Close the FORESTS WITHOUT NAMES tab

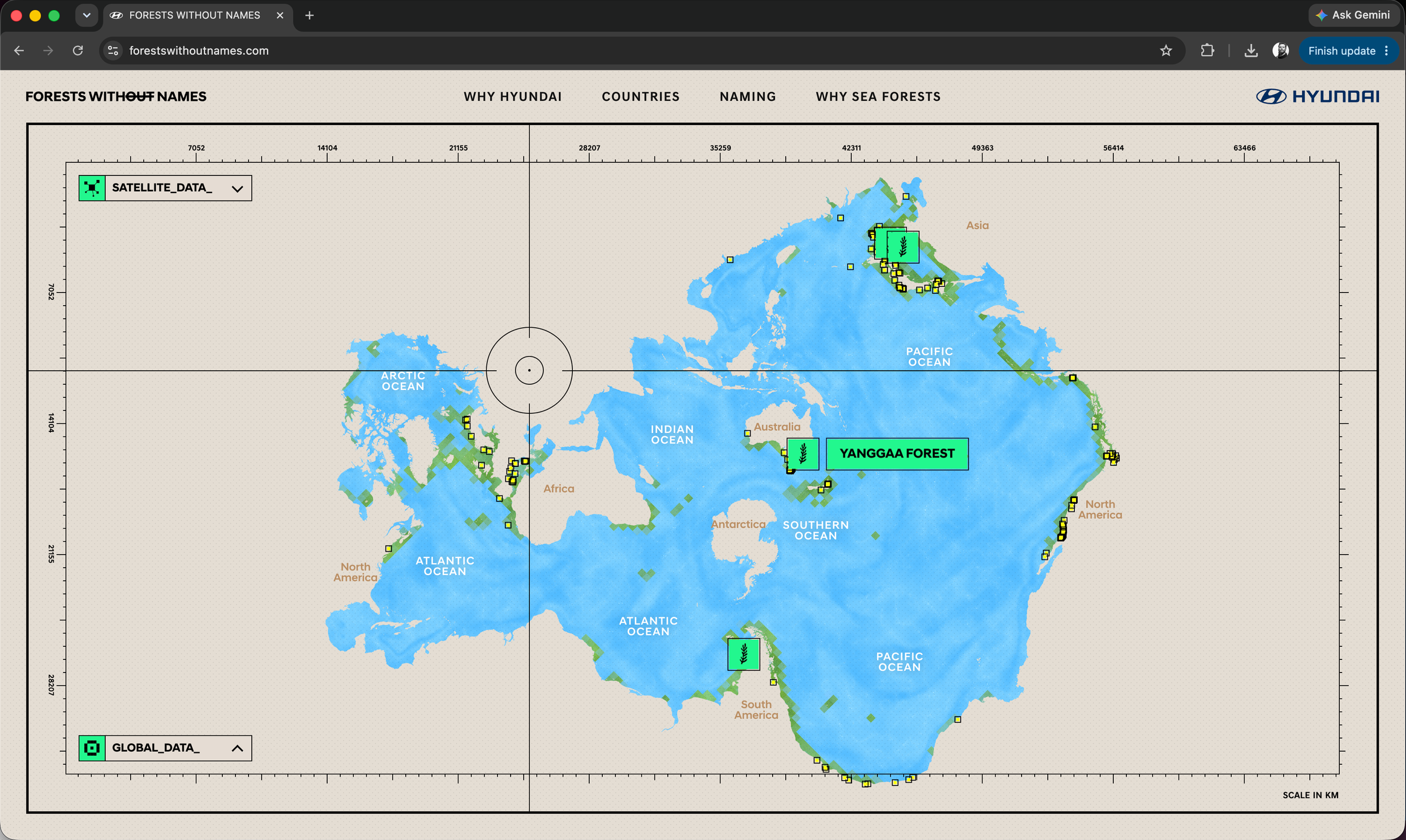click(280, 15)
